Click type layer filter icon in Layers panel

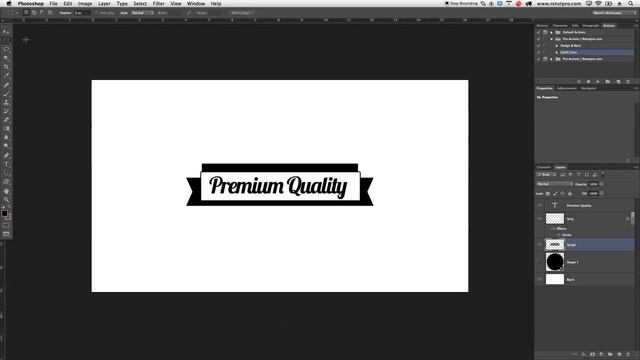[578, 175]
